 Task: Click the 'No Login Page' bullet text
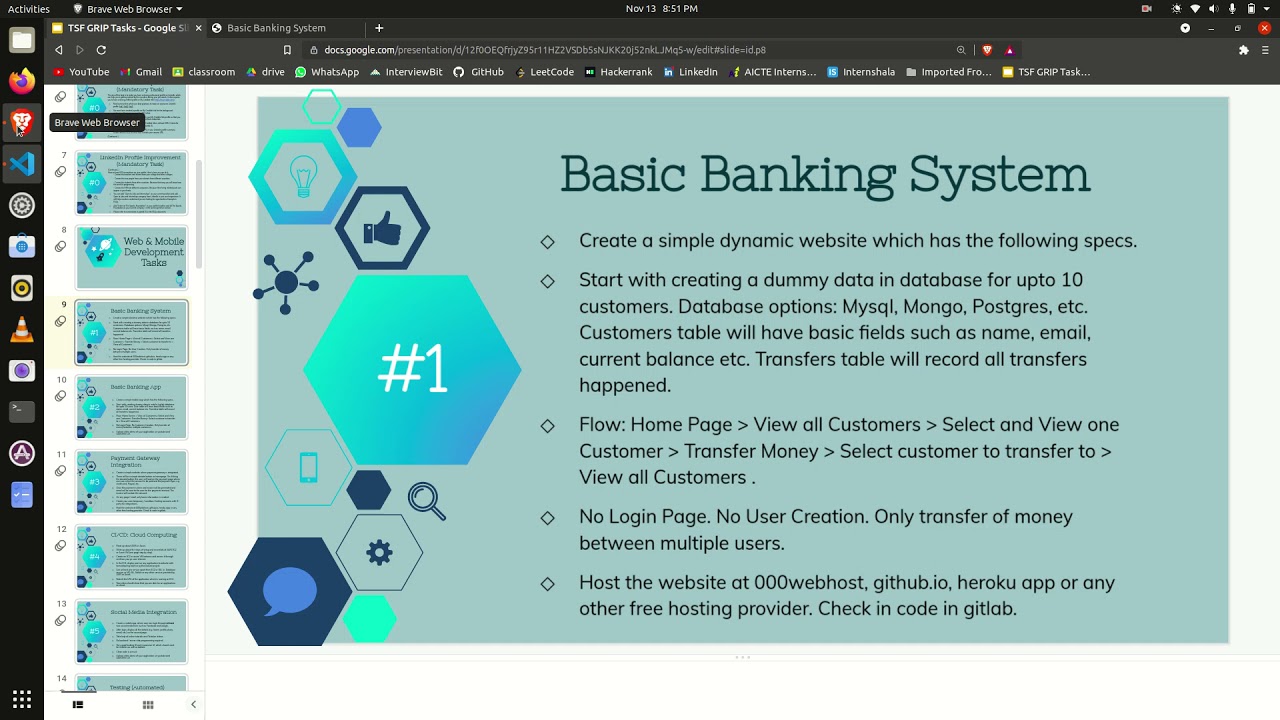click(826, 530)
